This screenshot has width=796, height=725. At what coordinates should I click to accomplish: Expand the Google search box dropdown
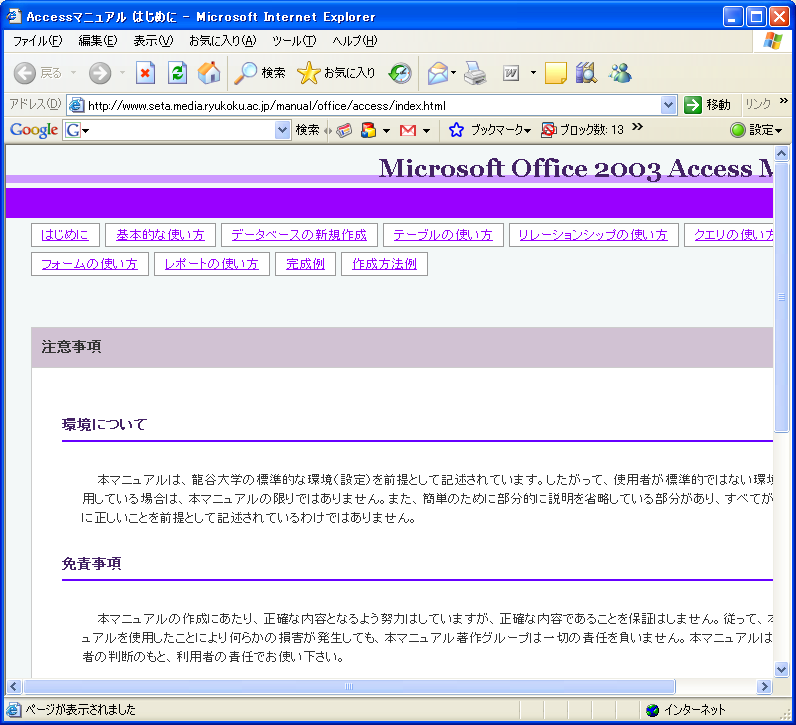point(282,130)
